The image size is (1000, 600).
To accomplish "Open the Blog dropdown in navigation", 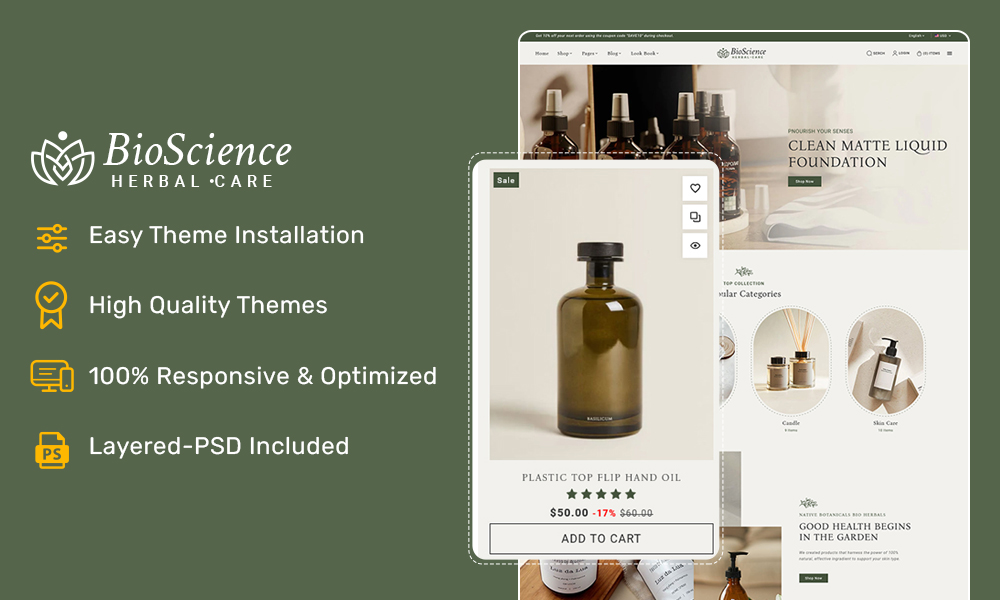I will (614, 53).
